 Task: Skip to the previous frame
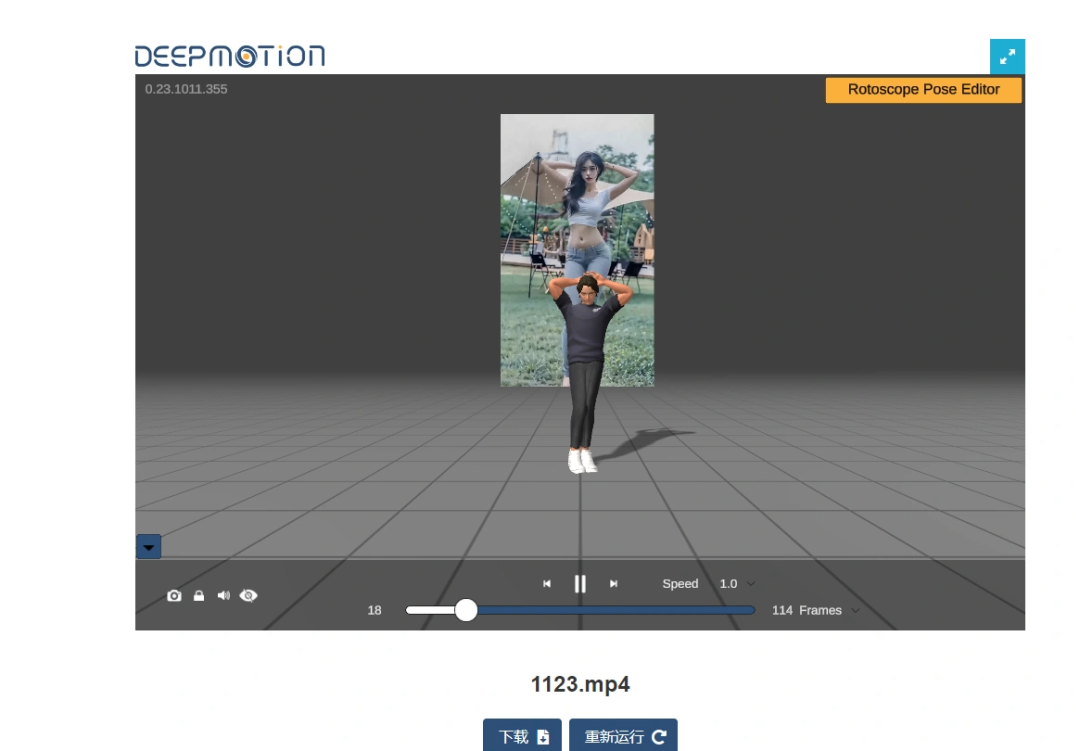[x=547, y=584]
